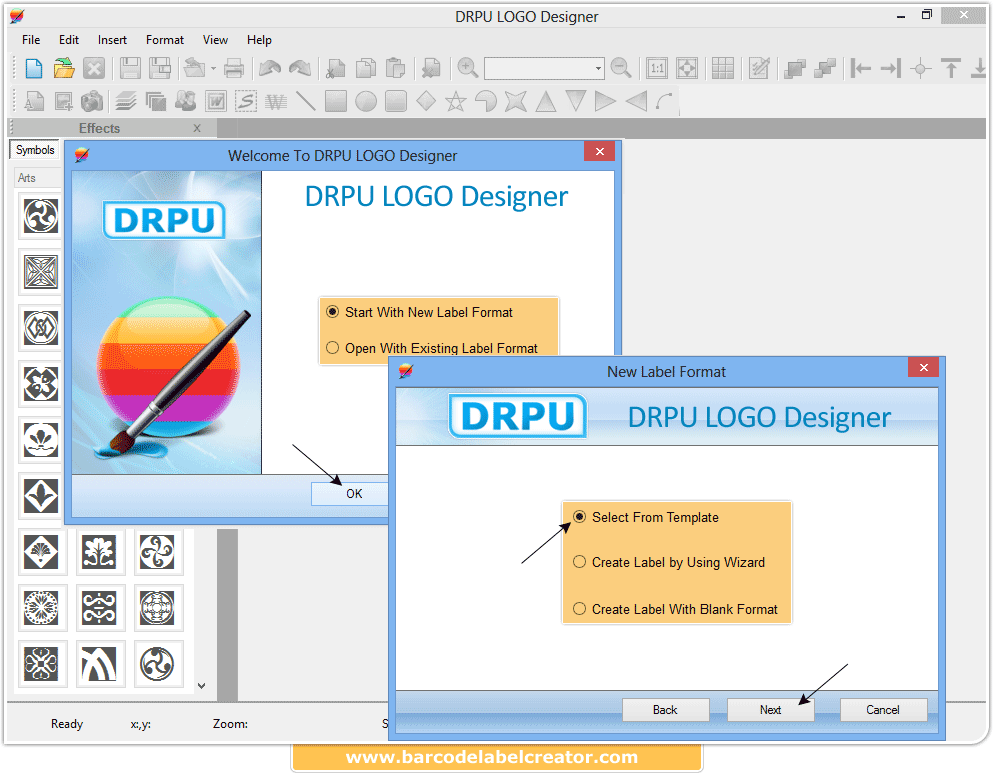Image resolution: width=993 pixels, height=773 pixels.
Task: Align object to top using alignment icon
Action: pyautogui.click(x=950, y=68)
